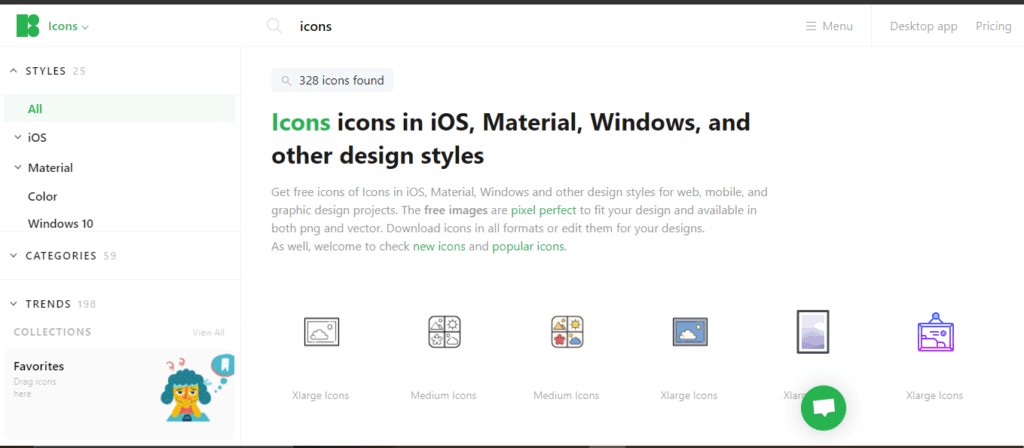The image size is (1024, 448).
Task: Click the 'Xlarge Icons' label under first icon
Action: (x=321, y=396)
